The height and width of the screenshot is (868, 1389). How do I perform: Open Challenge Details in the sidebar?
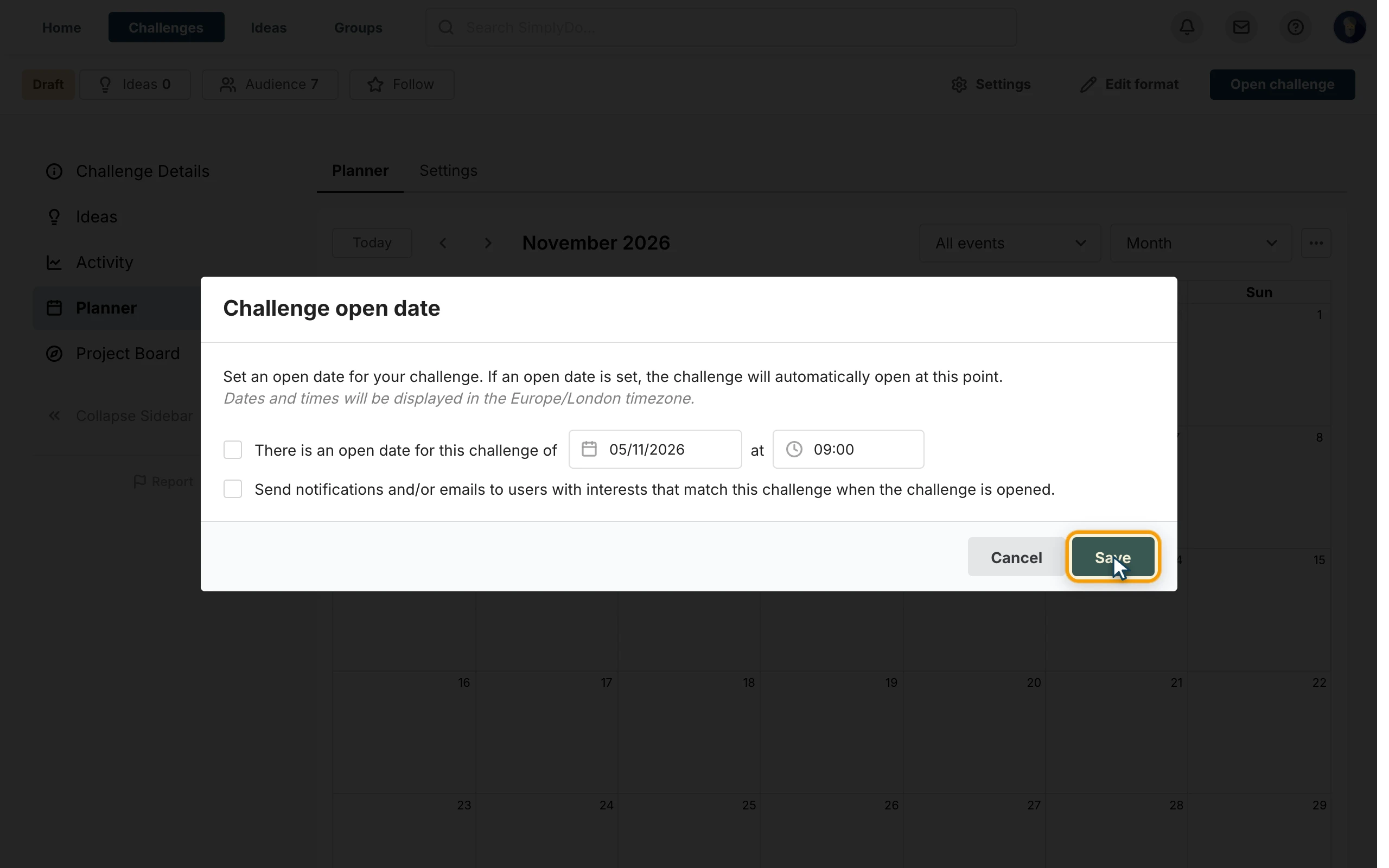point(128,171)
